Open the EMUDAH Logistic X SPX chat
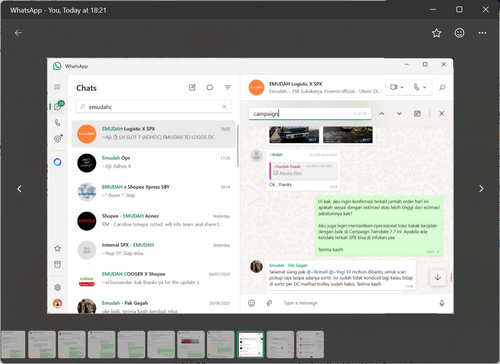Image resolution: width=500 pixels, height=364 pixels. tap(154, 134)
